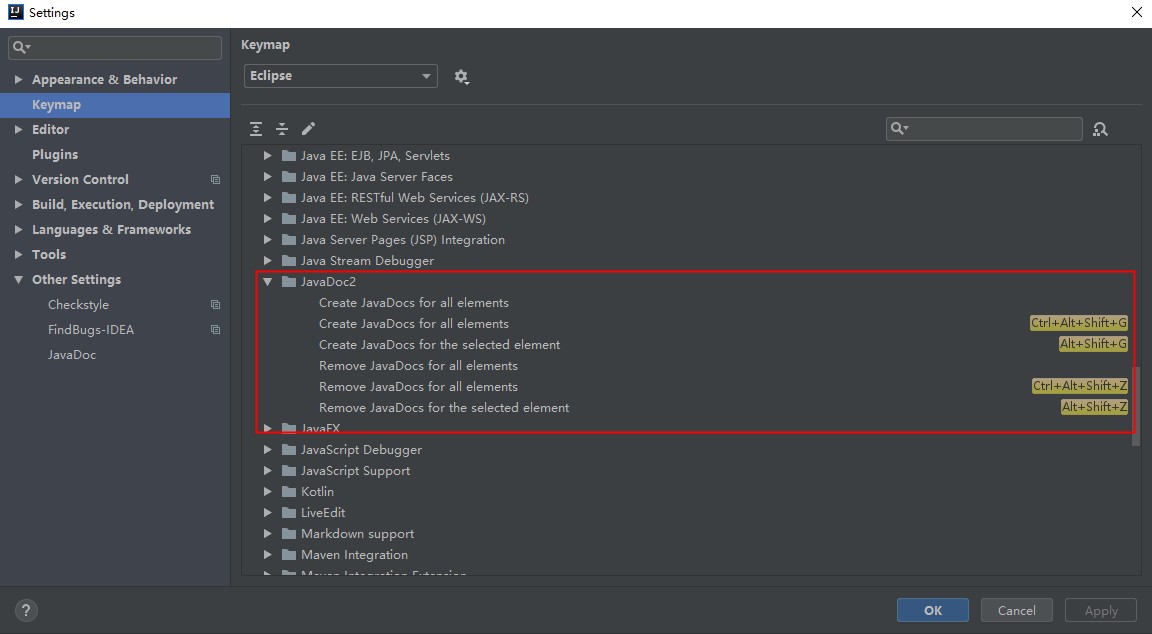Expand the Kotlin folder node
This screenshot has height=634, width=1152.
(268, 492)
